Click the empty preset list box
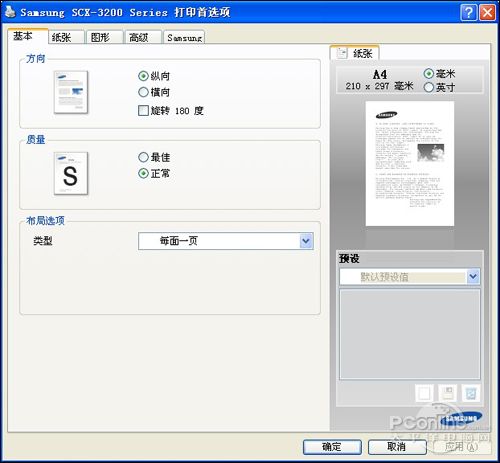The image size is (500, 463). point(410,334)
